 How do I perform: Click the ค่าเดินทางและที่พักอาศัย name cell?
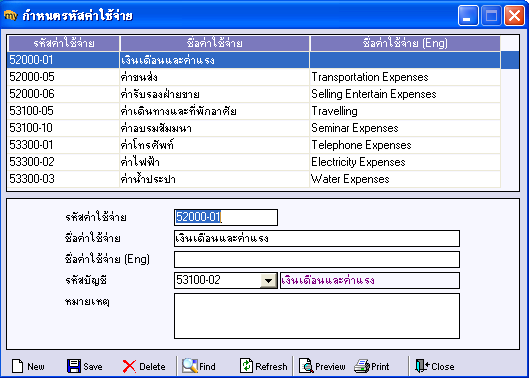pyautogui.click(x=215, y=111)
